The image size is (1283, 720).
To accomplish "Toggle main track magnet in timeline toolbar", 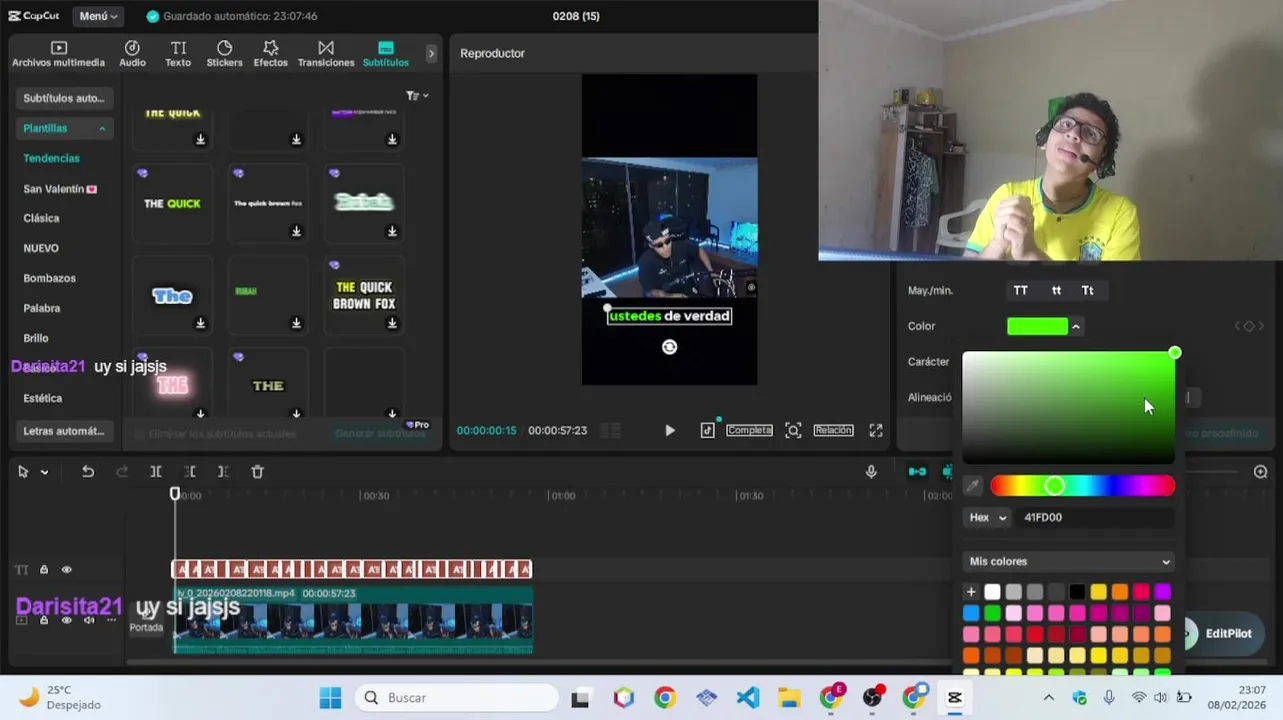I will (x=917, y=472).
